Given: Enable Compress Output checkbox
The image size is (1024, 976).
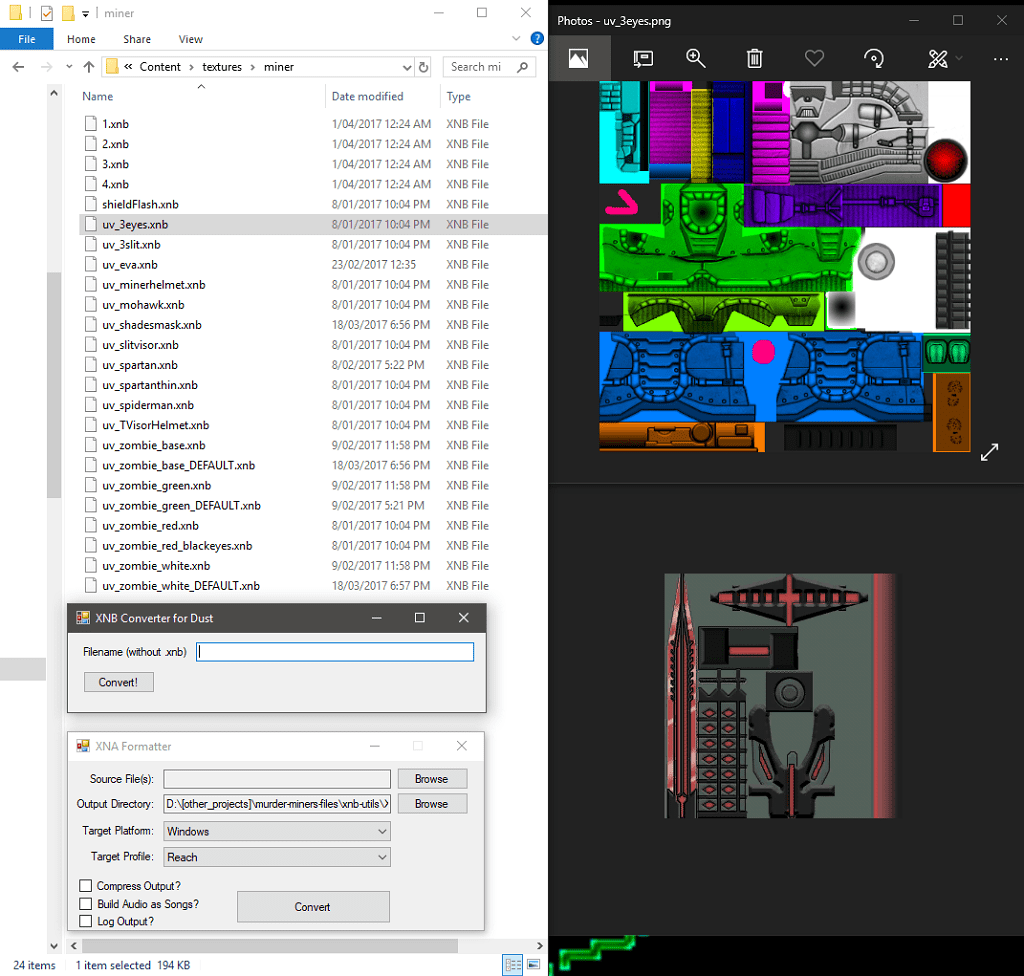Looking at the screenshot, I should coord(86,885).
